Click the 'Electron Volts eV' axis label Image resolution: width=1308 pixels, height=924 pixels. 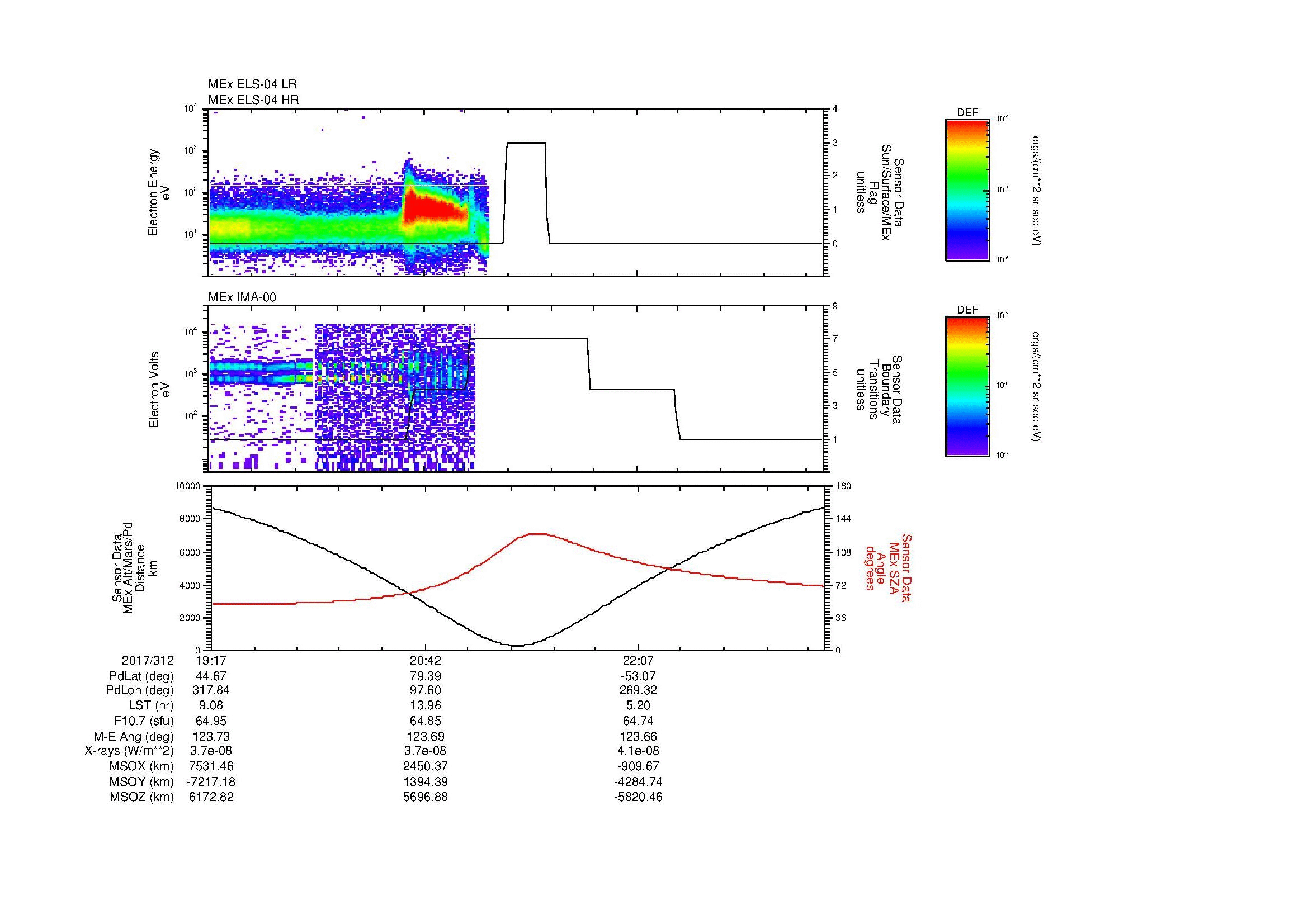(x=159, y=390)
